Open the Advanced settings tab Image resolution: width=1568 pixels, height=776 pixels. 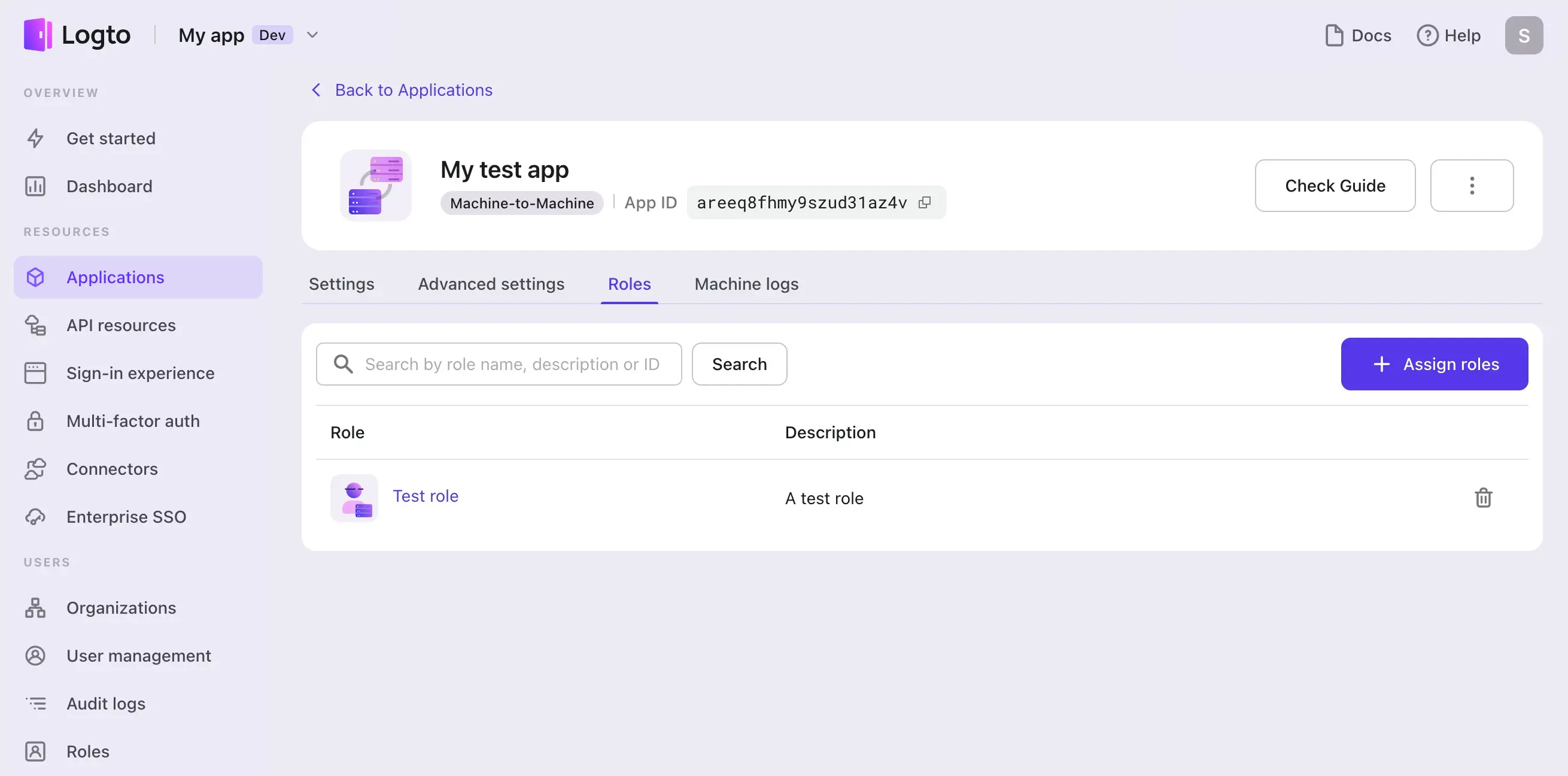click(491, 283)
